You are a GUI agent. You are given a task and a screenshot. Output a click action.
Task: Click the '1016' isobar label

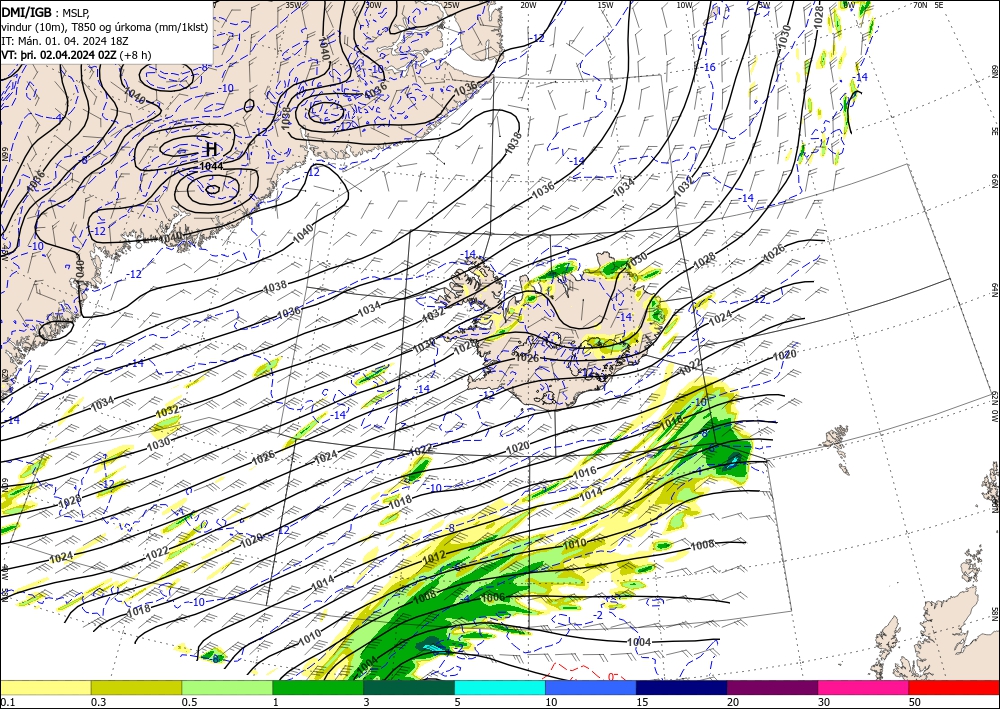point(584,472)
